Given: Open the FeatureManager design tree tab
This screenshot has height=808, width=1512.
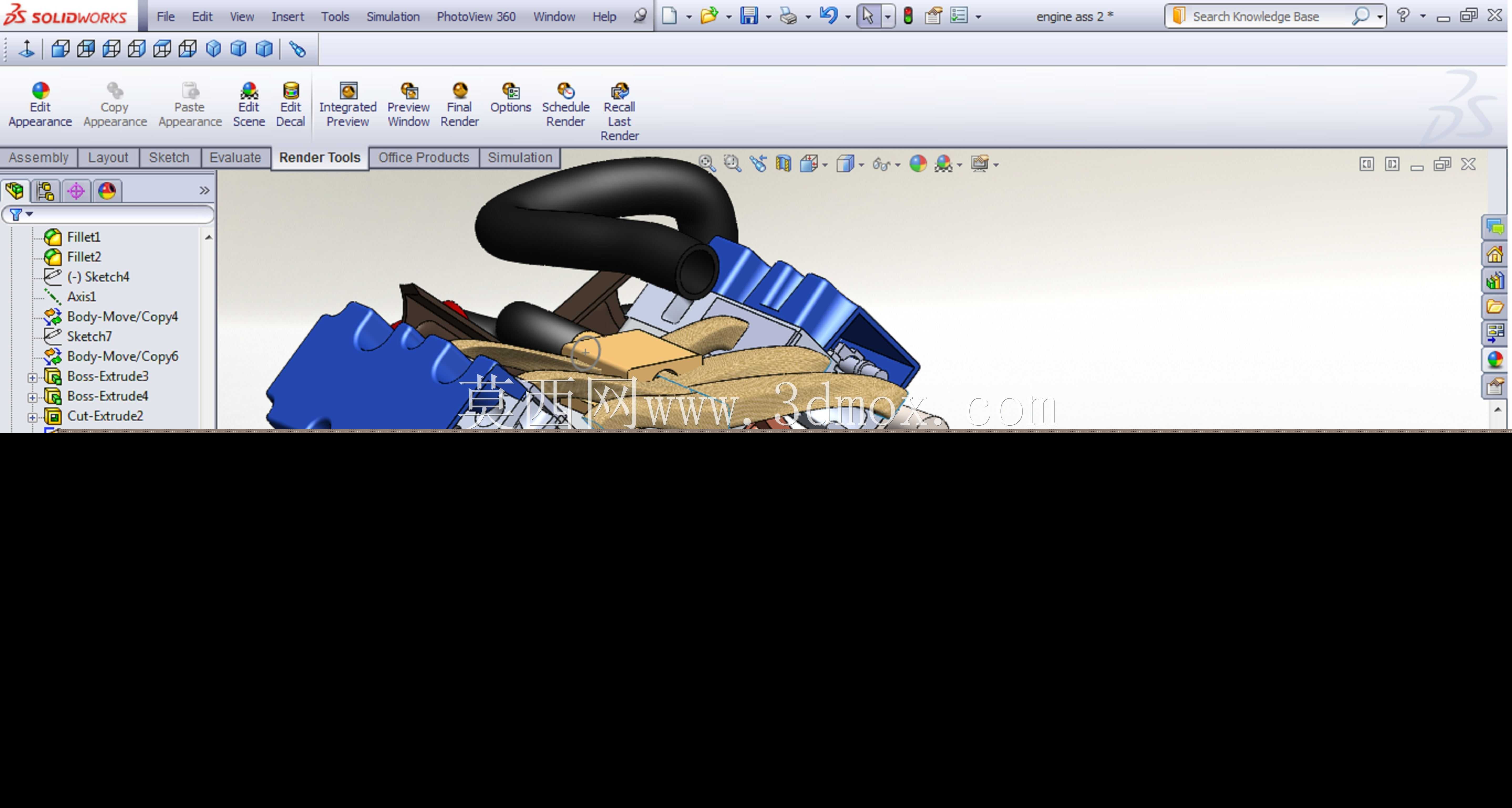Looking at the screenshot, I should 15,191.
